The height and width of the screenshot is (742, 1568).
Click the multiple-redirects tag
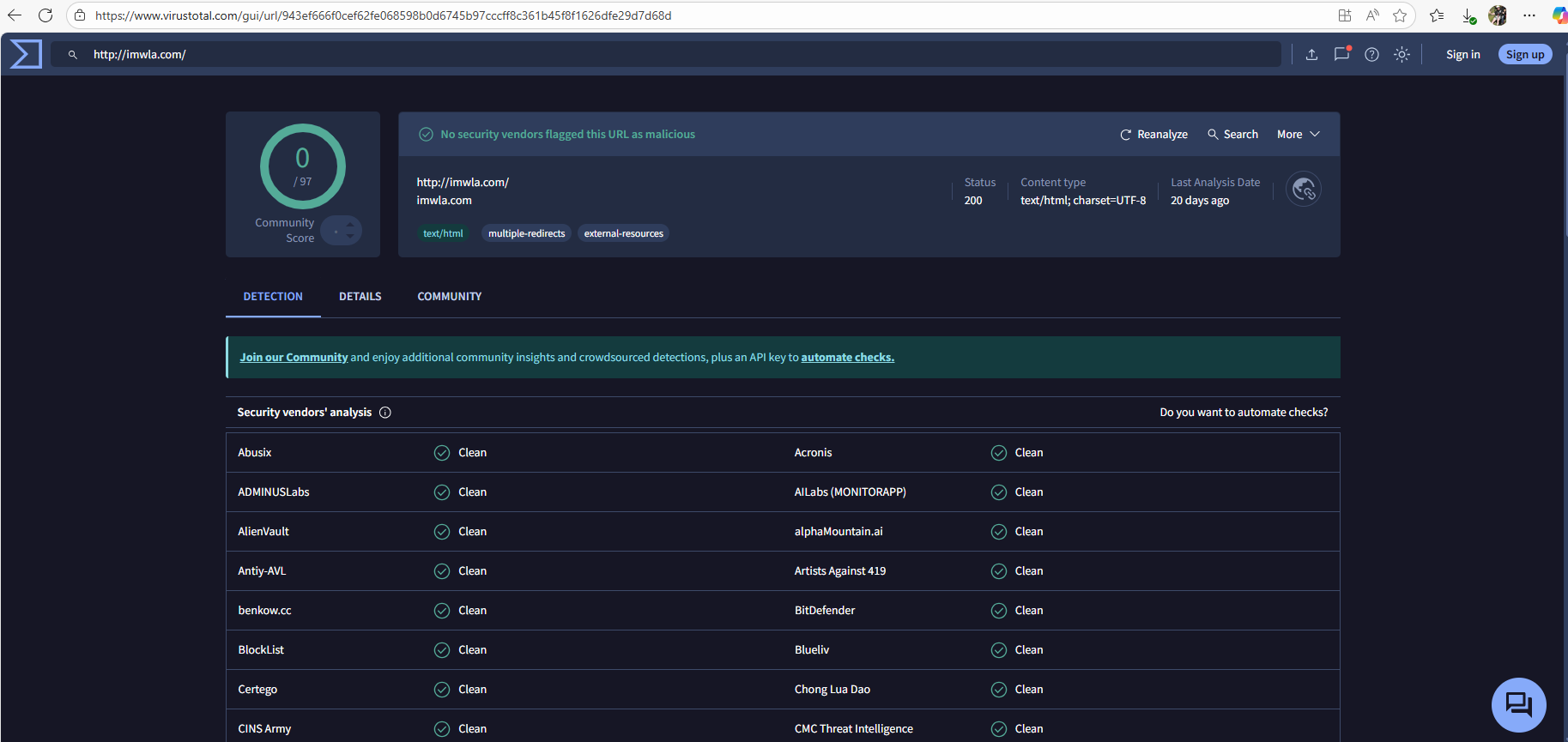pyautogui.click(x=527, y=233)
